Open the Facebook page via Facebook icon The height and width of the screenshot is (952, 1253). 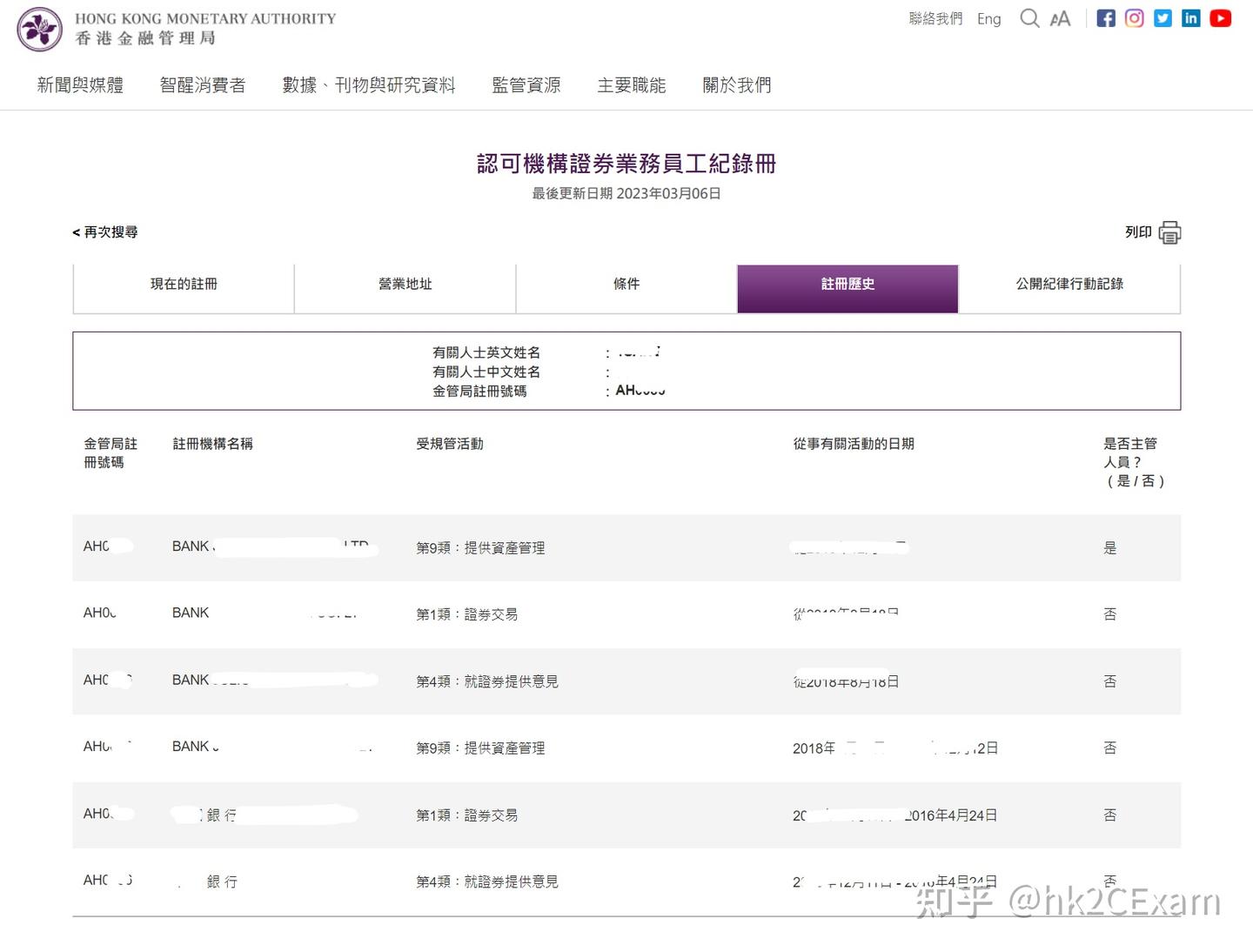(x=1105, y=17)
